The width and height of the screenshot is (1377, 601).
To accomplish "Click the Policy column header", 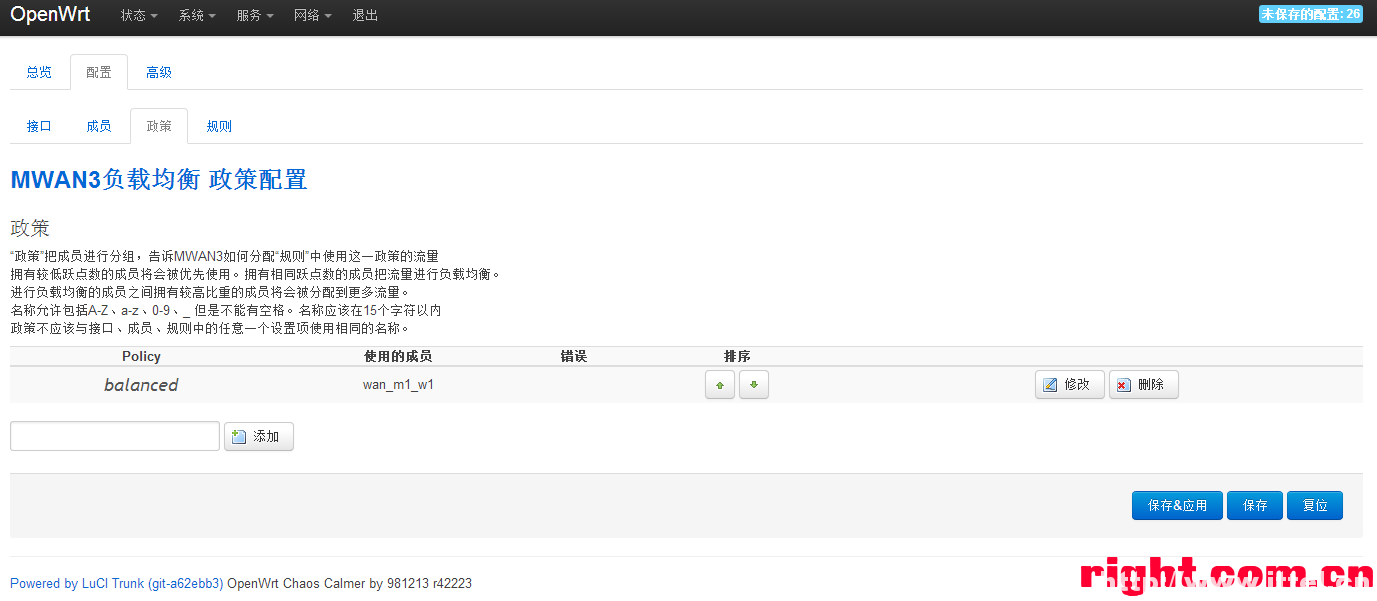I will click(141, 356).
